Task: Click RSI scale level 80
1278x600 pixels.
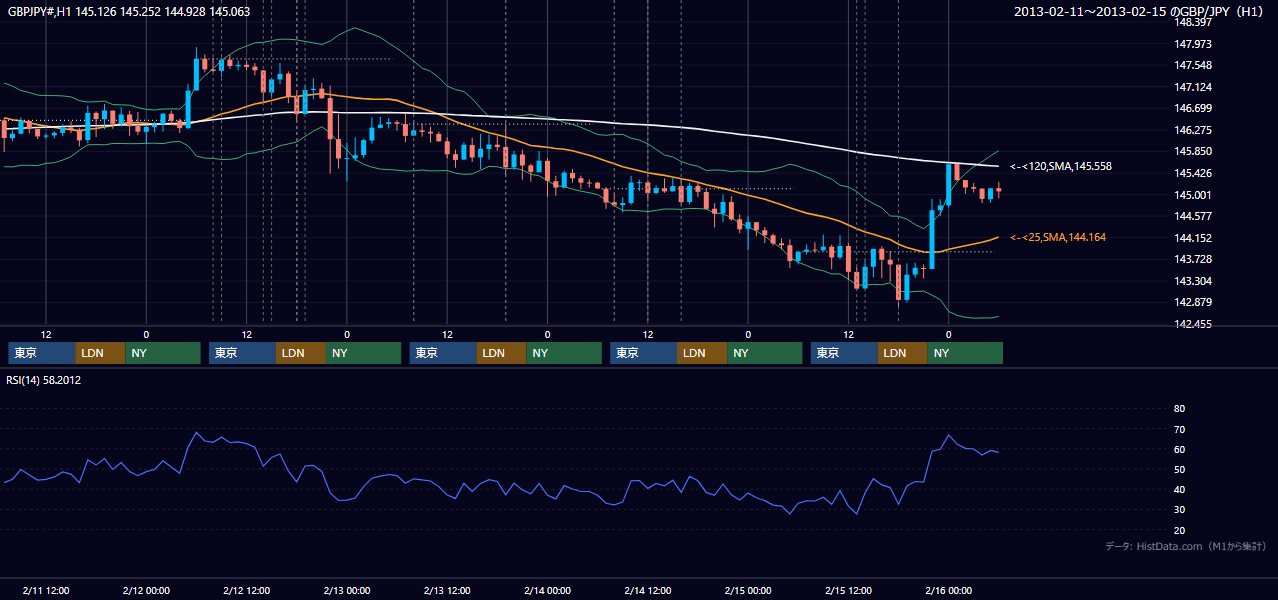Action: [1179, 409]
